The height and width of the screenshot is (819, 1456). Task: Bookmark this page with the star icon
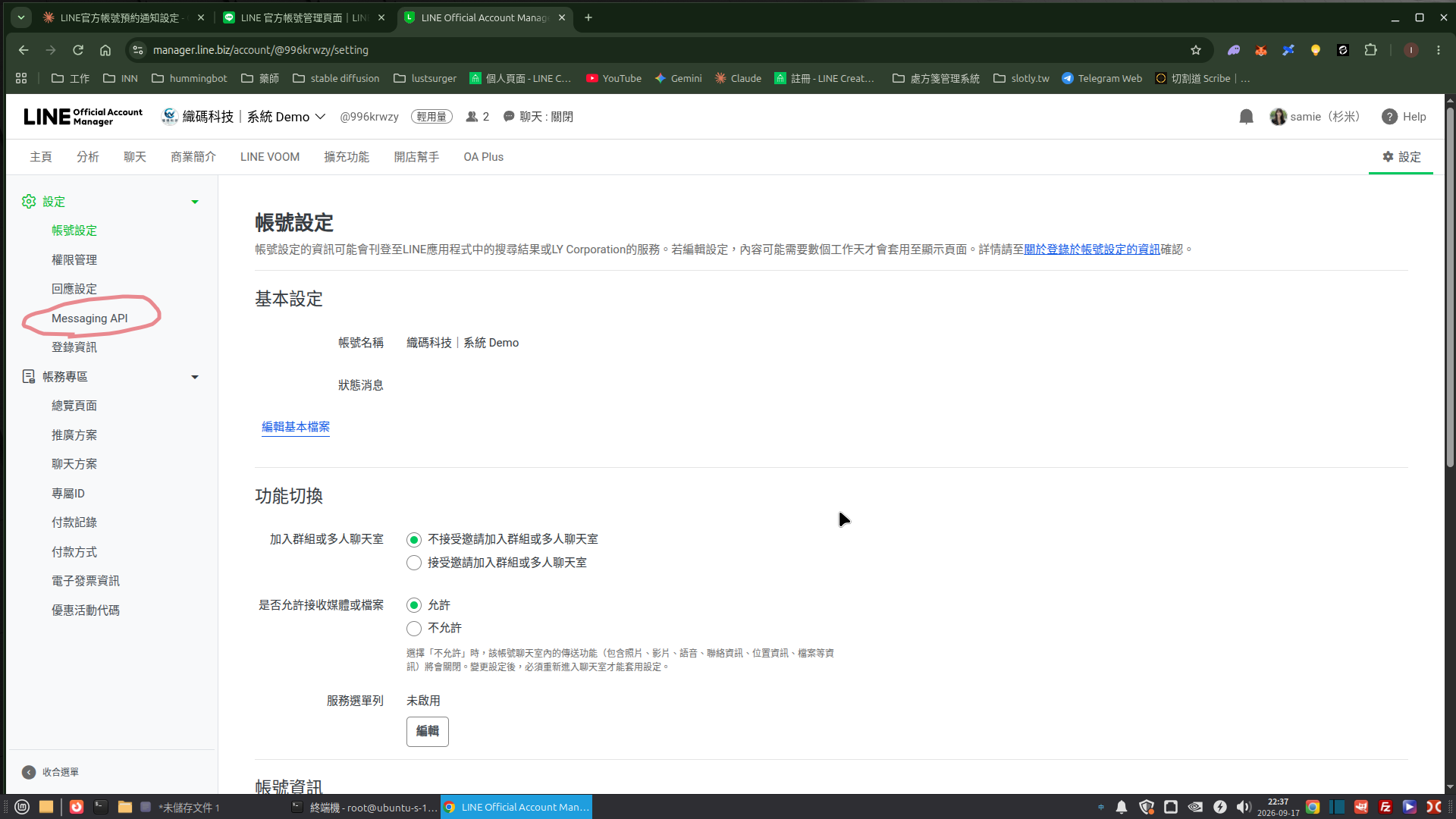1196,50
